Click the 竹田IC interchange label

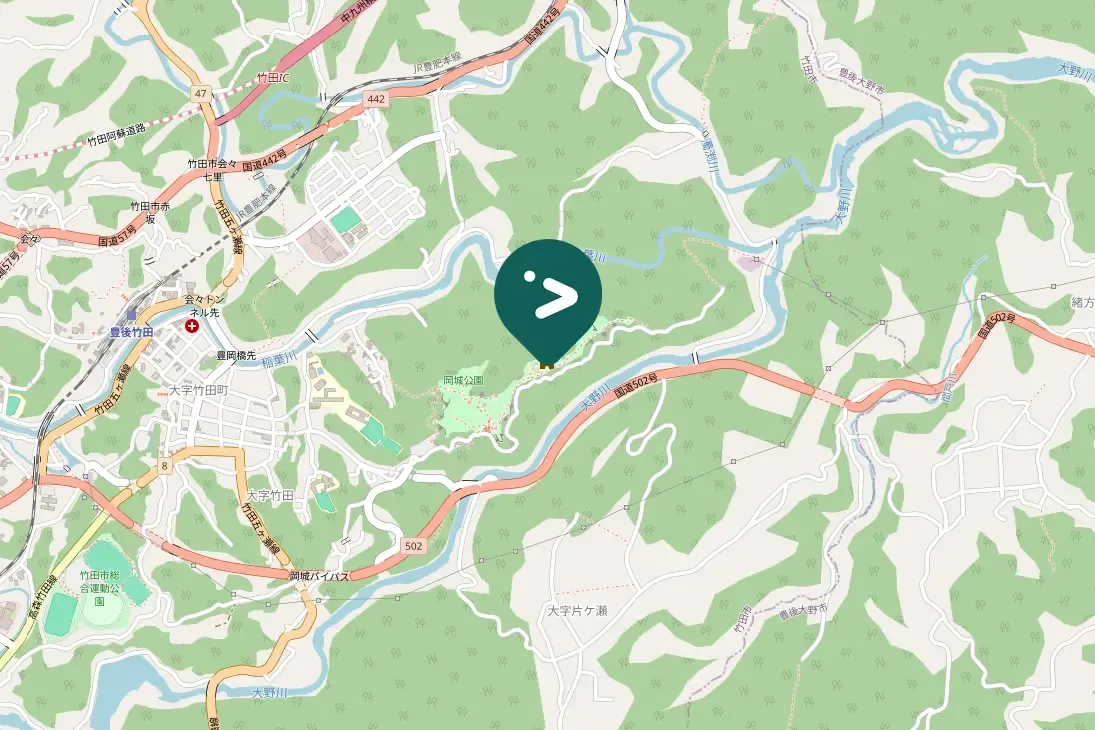[273, 78]
